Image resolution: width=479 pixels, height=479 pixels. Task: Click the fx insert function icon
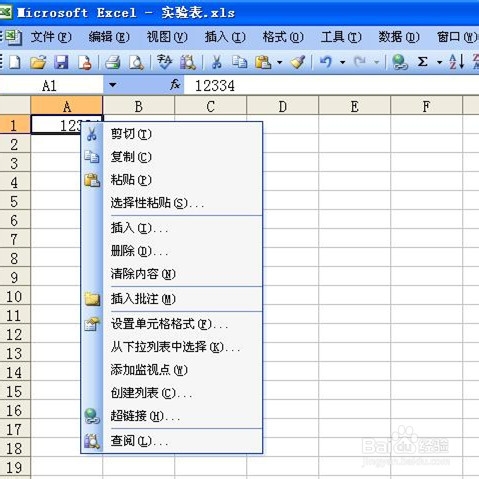[x=175, y=85]
